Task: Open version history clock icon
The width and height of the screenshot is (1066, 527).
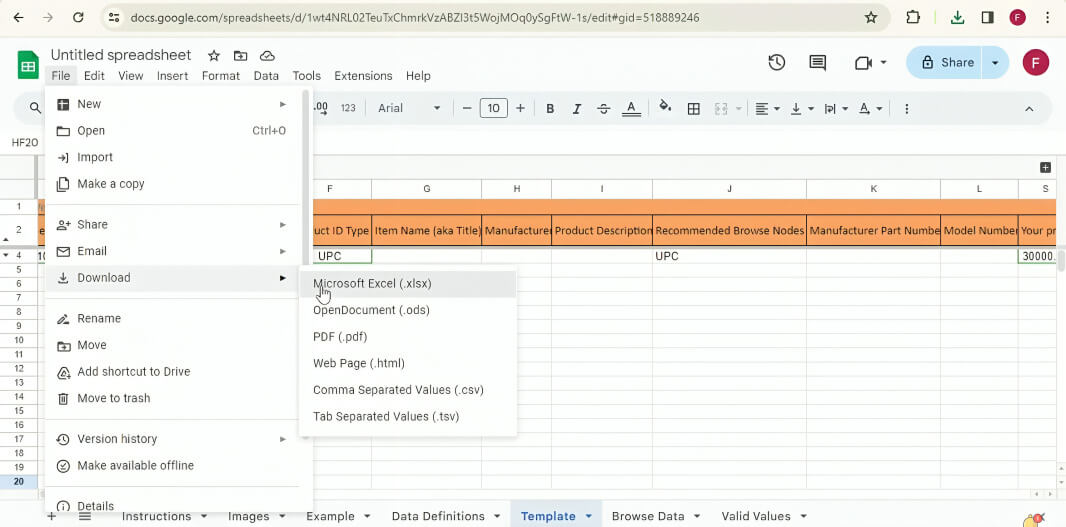Action: tap(777, 63)
